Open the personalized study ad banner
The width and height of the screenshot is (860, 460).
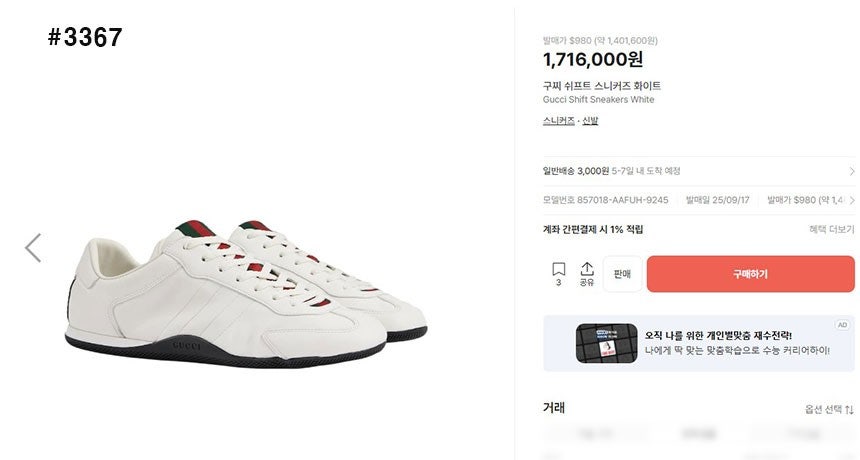699,343
